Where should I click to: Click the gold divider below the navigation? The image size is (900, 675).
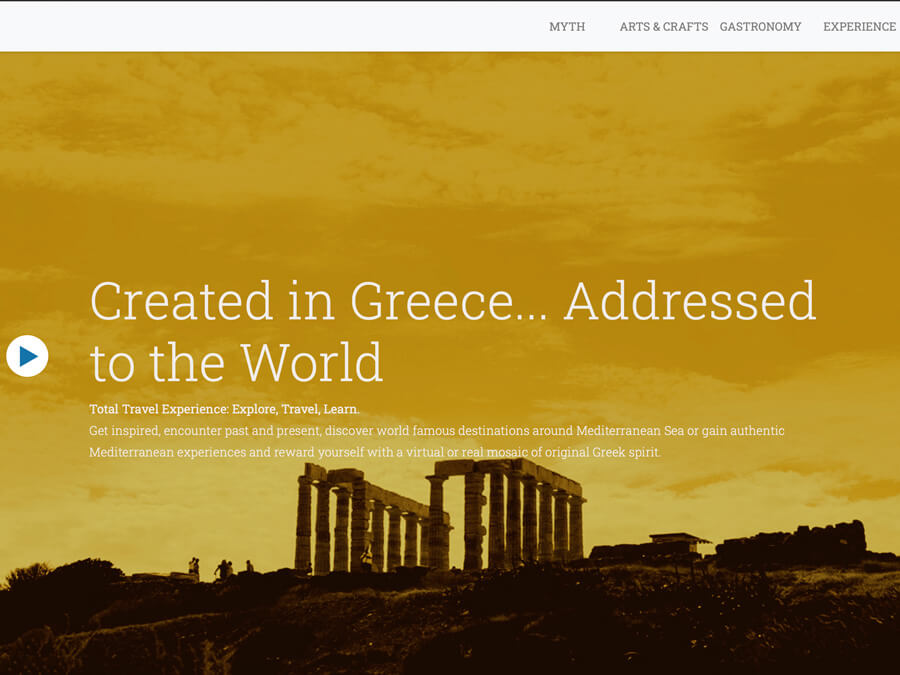tap(450, 54)
